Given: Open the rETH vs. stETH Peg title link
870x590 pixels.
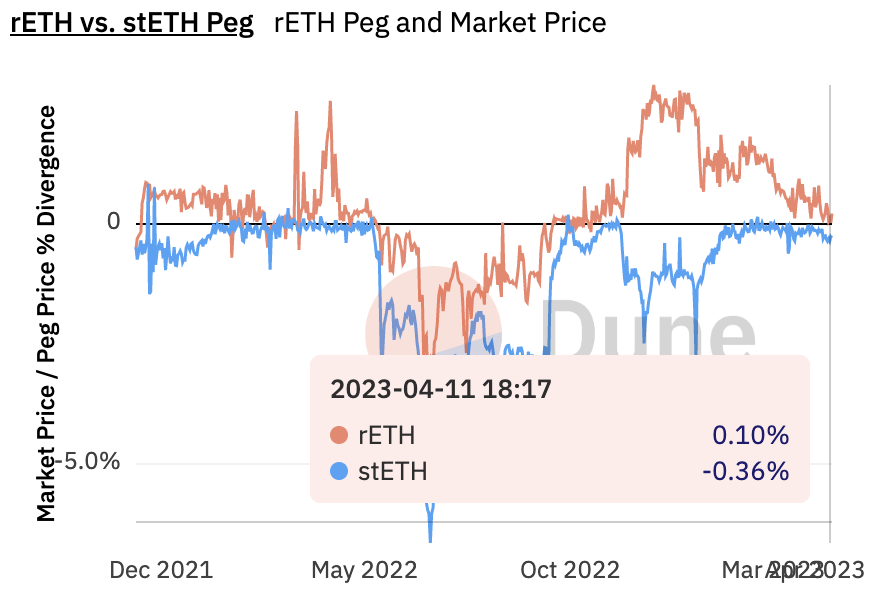Looking at the screenshot, I should (131, 22).
